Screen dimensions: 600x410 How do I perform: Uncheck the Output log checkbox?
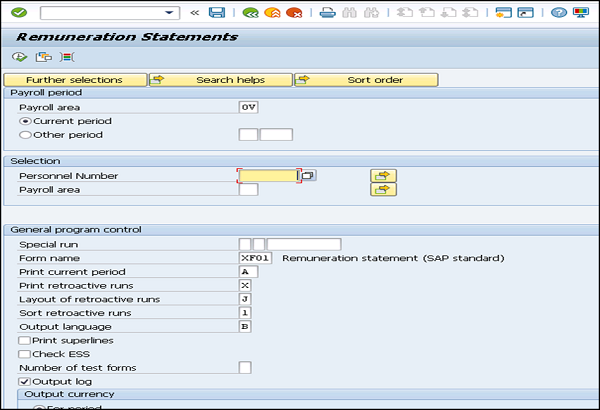point(24,381)
